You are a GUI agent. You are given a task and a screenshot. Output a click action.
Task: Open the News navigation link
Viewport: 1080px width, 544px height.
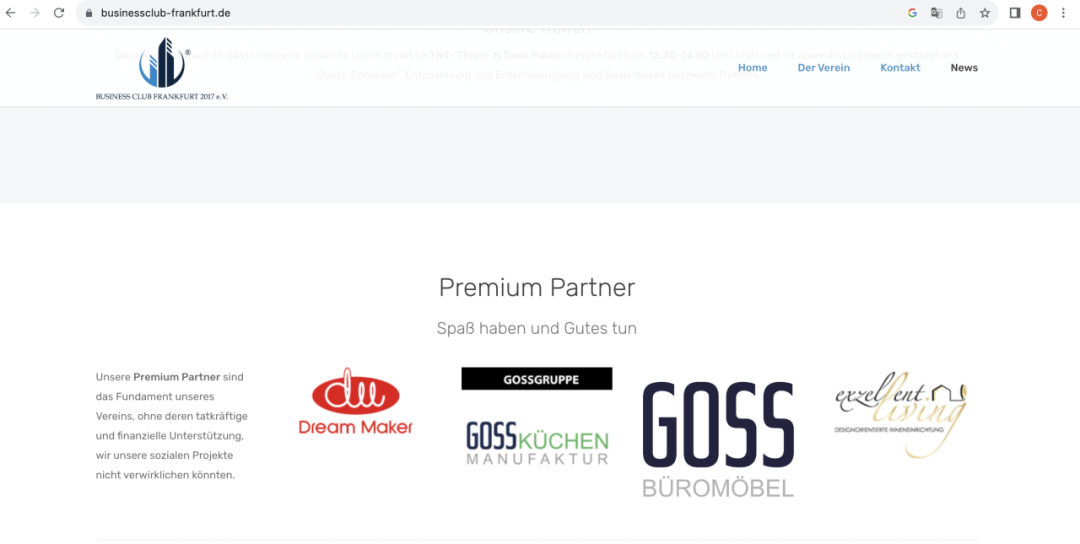tap(964, 67)
